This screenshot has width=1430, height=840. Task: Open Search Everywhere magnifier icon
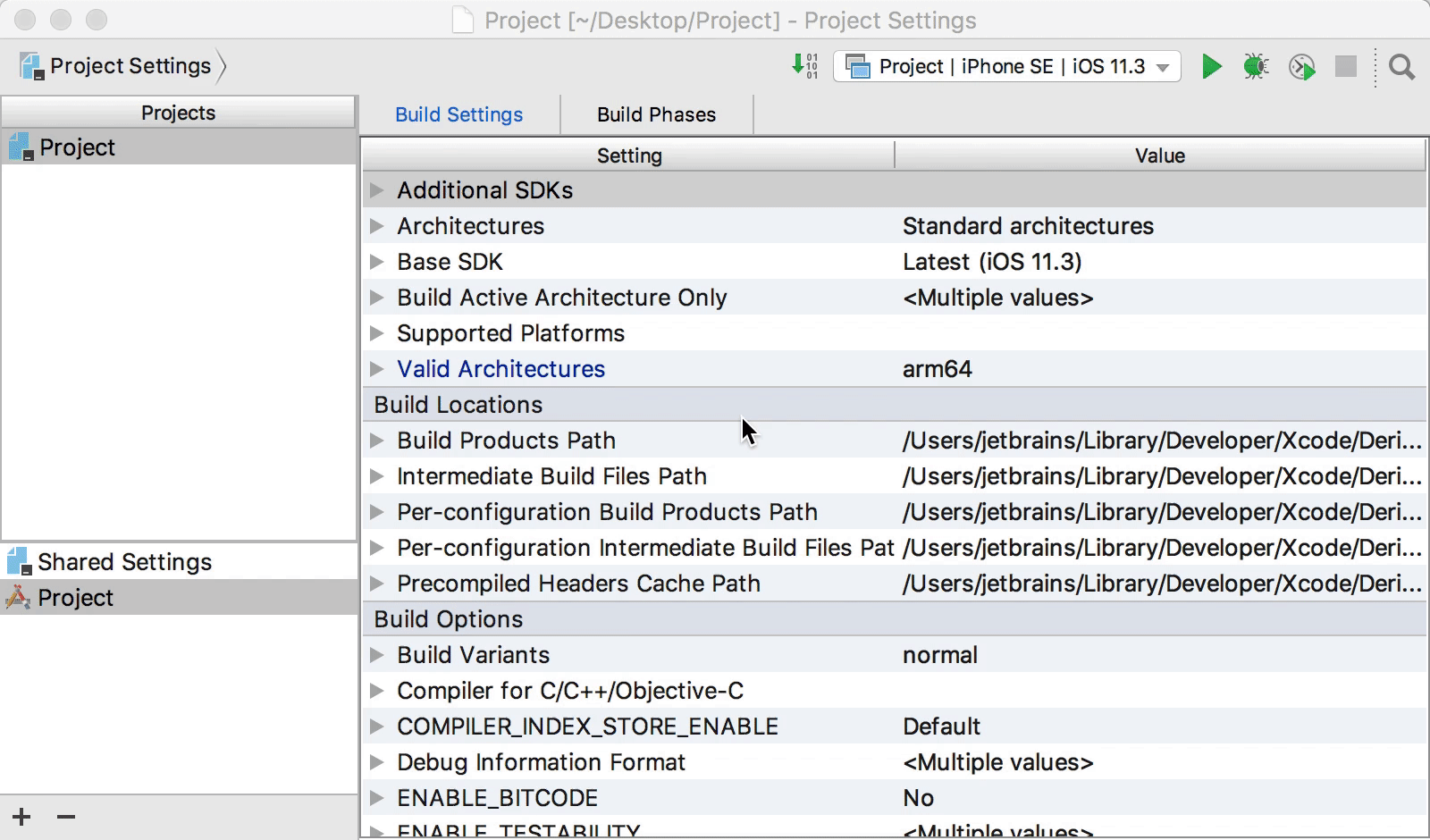[x=1401, y=66]
